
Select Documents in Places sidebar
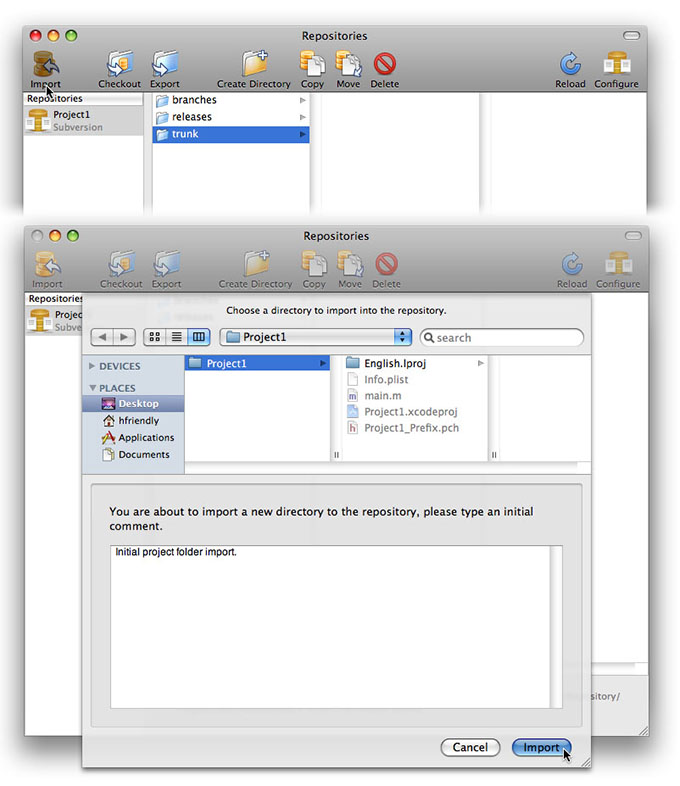(x=133, y=455)
